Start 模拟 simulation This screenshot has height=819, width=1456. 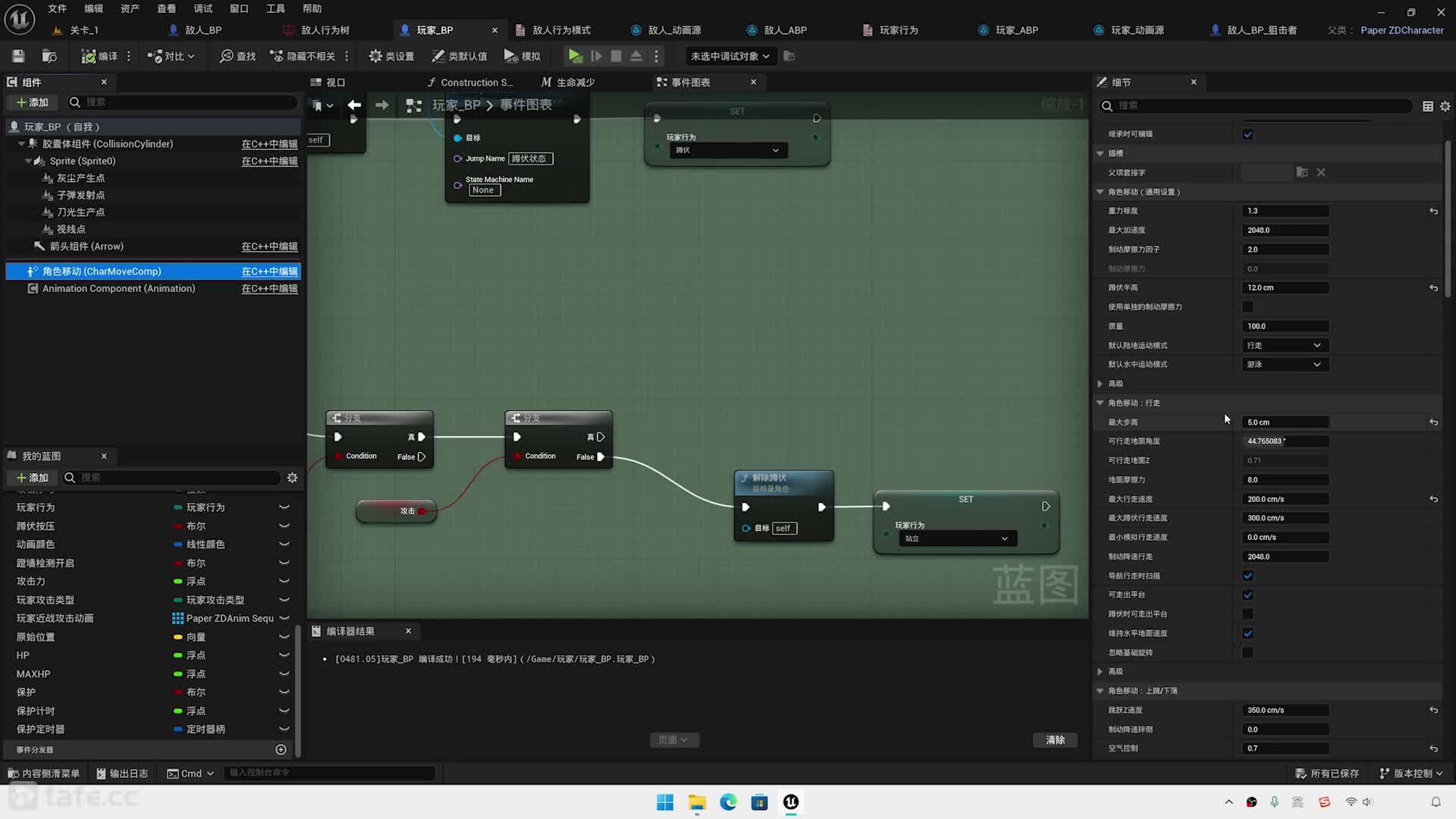(522, 56)
